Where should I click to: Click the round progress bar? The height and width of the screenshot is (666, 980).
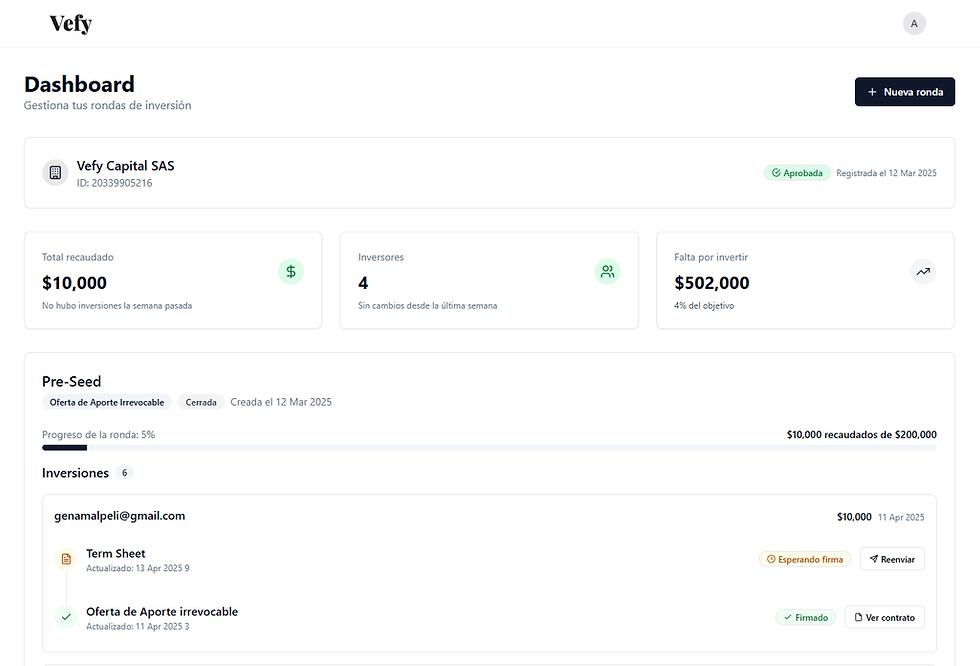point(489,447)
